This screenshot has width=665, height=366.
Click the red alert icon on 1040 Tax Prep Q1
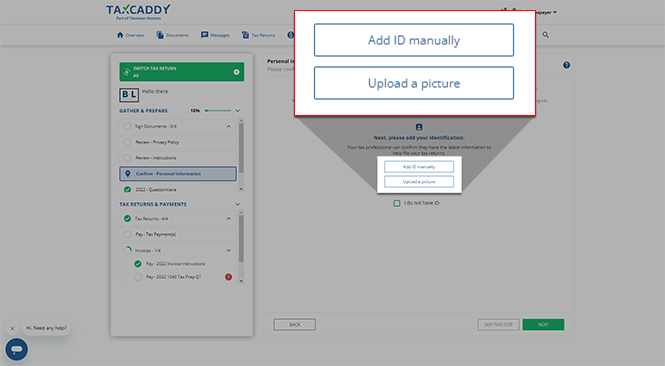228,277
